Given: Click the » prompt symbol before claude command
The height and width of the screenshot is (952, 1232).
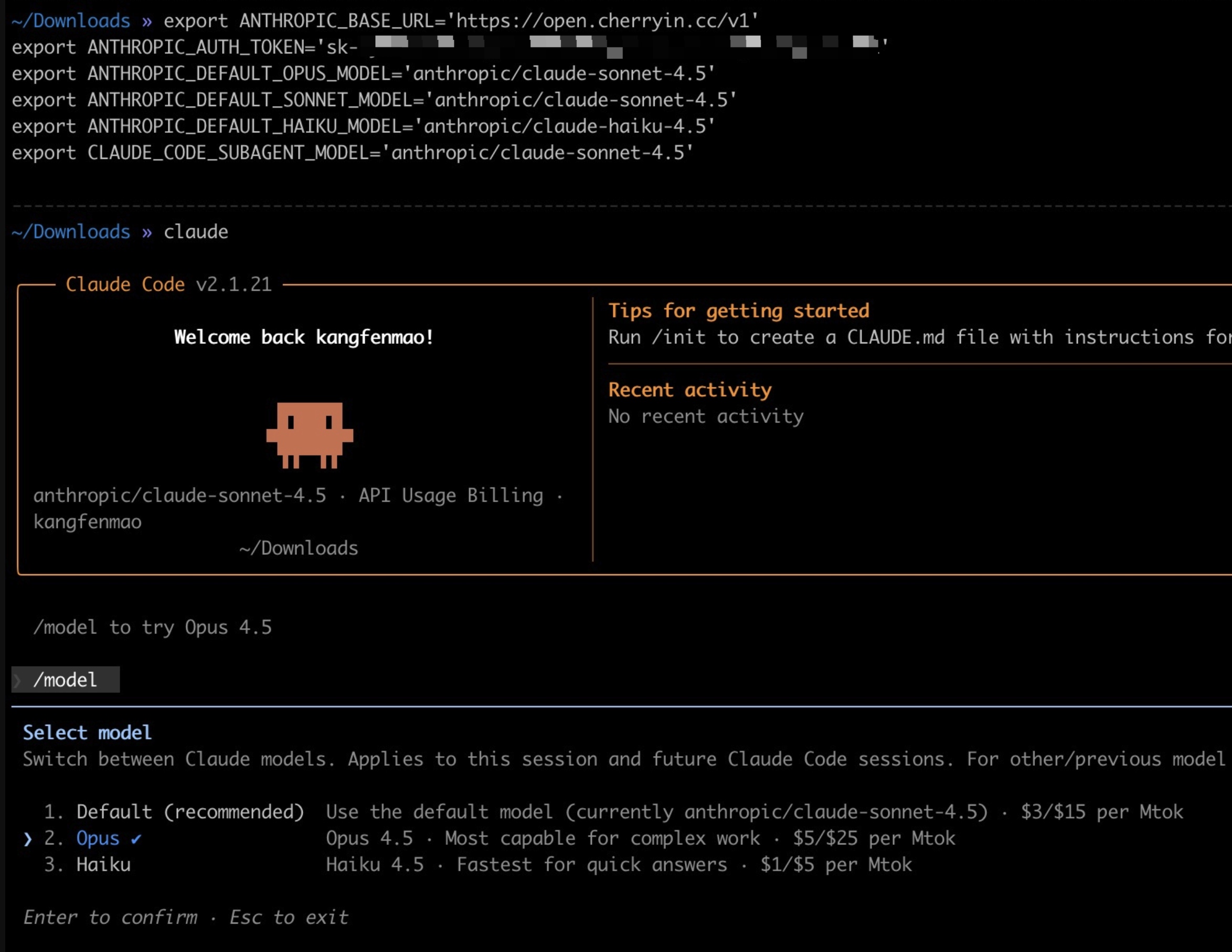Looking at the screenshot, I should click(147, 232).
